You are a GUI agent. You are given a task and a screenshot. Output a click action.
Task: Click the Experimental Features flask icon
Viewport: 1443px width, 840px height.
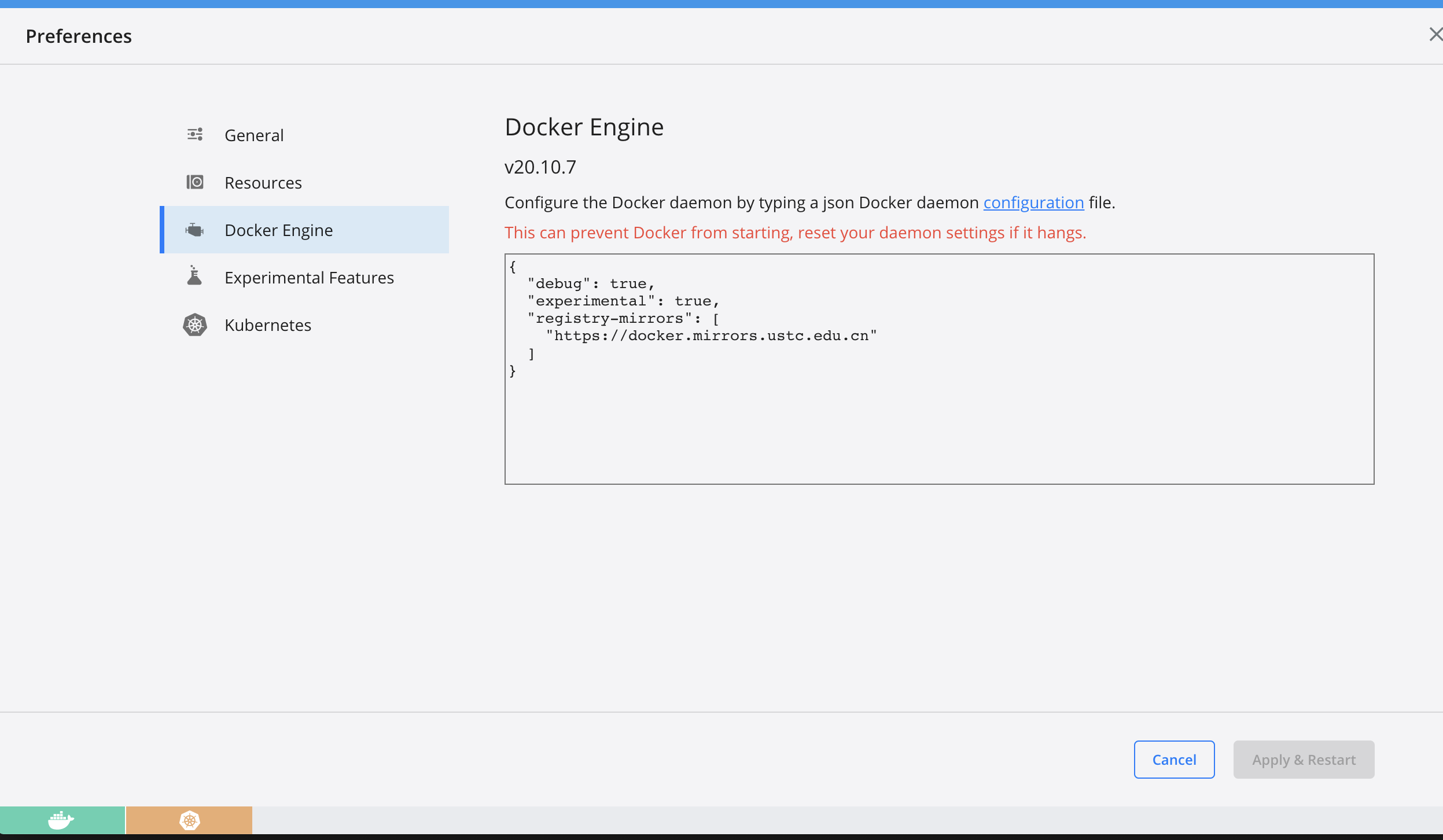tap(195, 276)
